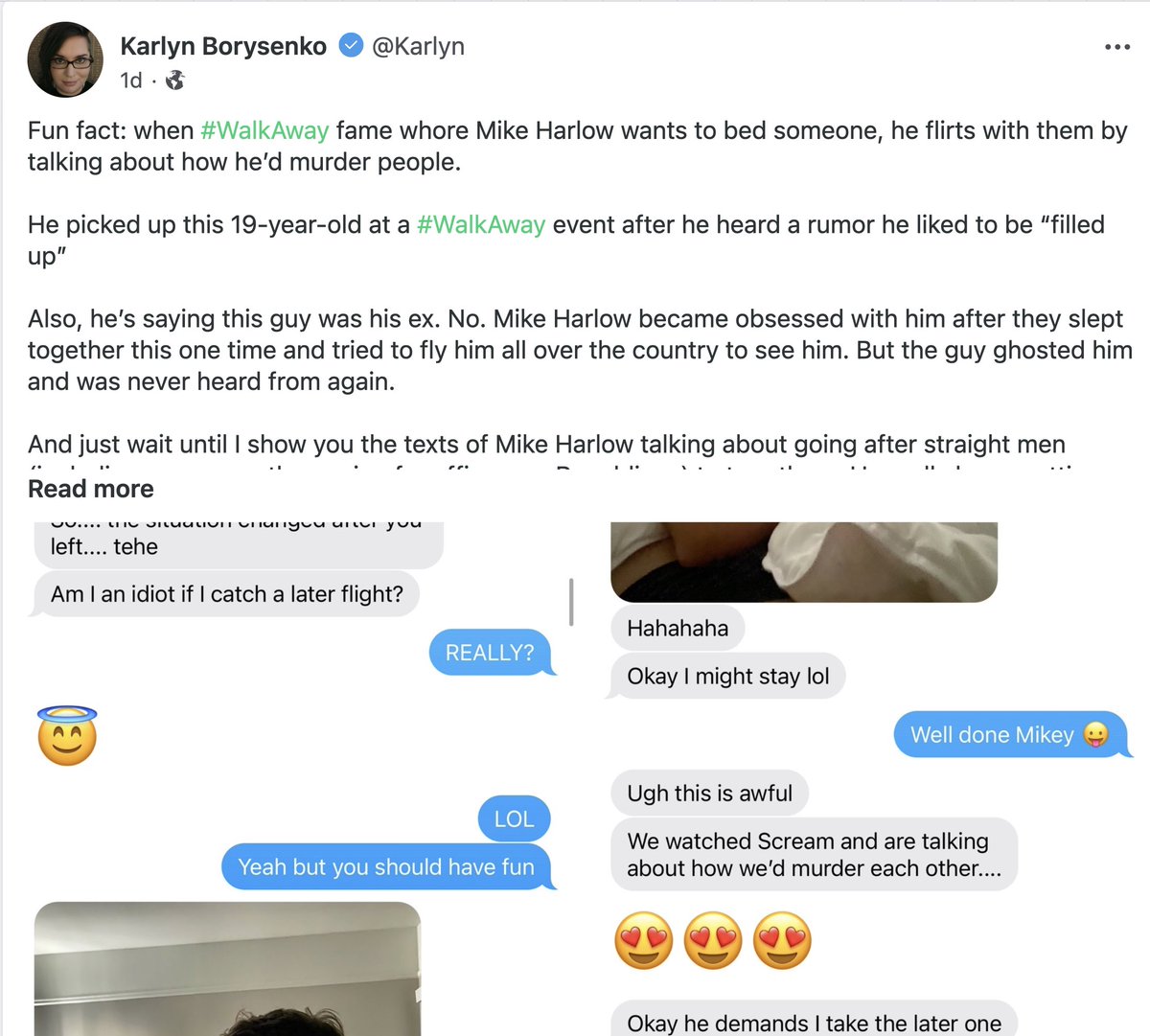Viewport: 1150px width, 1036px height.
Task: Click Karlyn Borysenko's profile avatar
Action: point(65,59)
